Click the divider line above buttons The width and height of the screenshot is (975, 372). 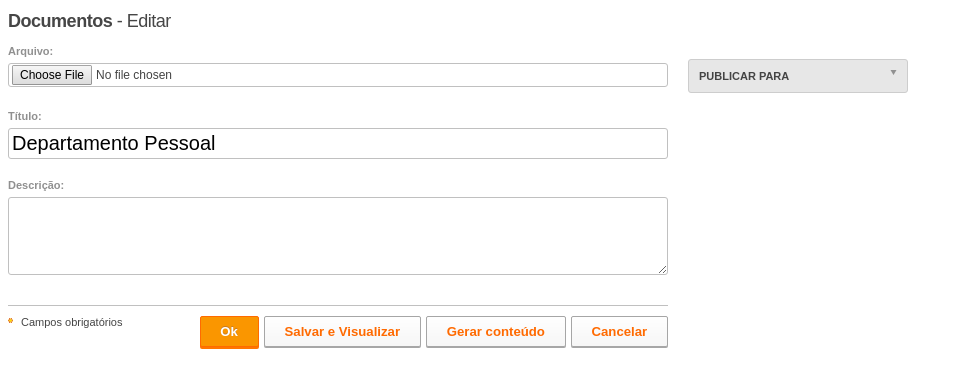point(338,305)
